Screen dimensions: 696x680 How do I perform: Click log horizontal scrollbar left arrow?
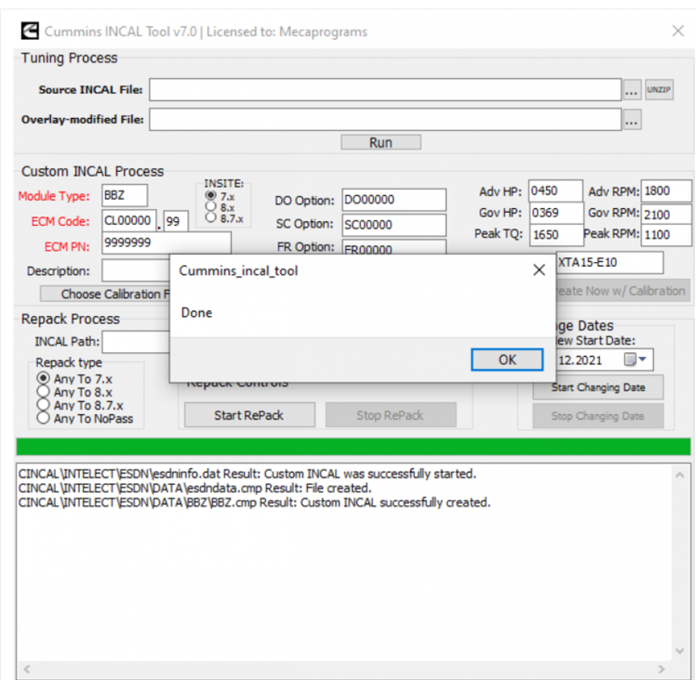click(x=27, y=669)
